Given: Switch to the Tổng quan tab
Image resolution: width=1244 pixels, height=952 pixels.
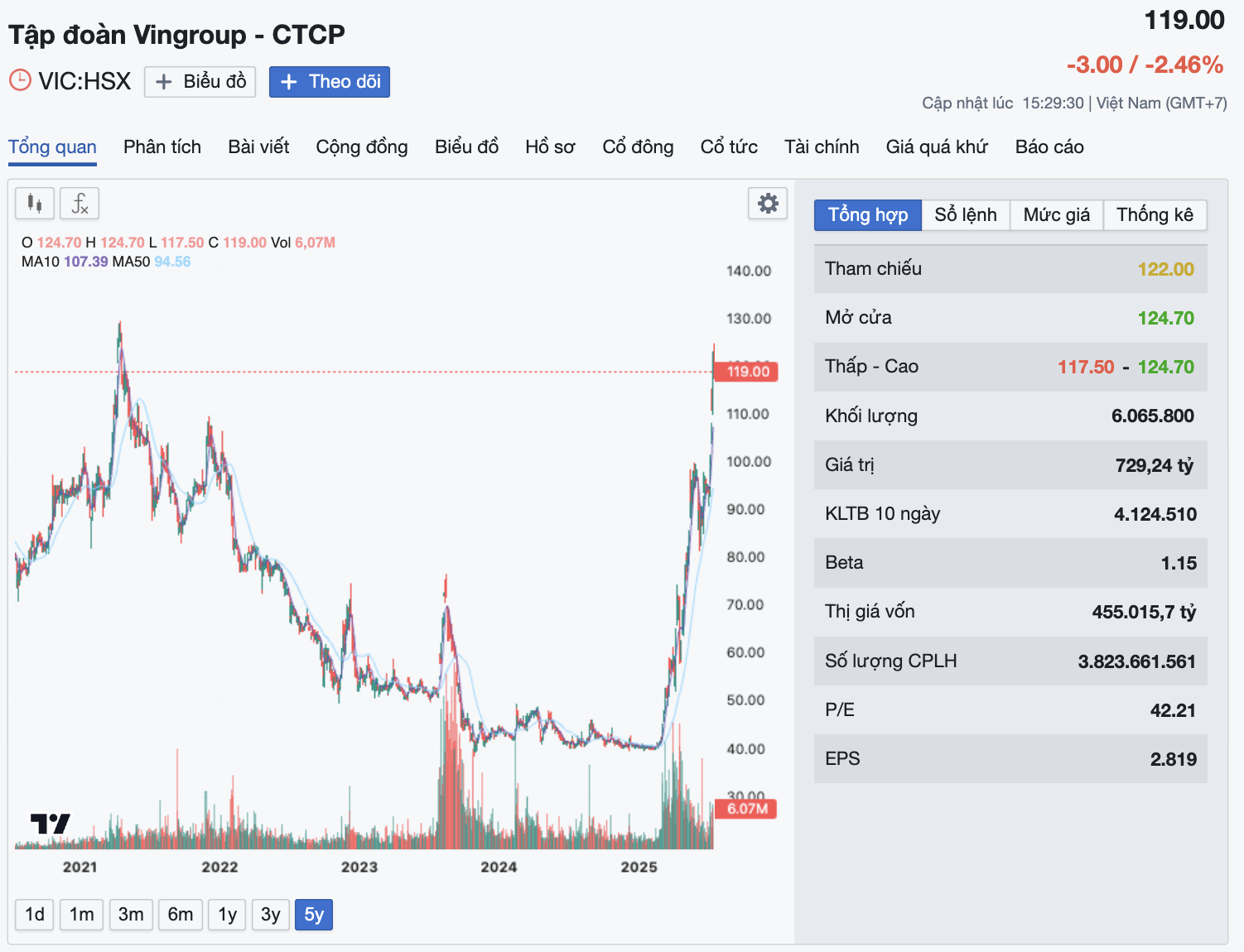Looking at the screenshot, I should coord(52,147).
